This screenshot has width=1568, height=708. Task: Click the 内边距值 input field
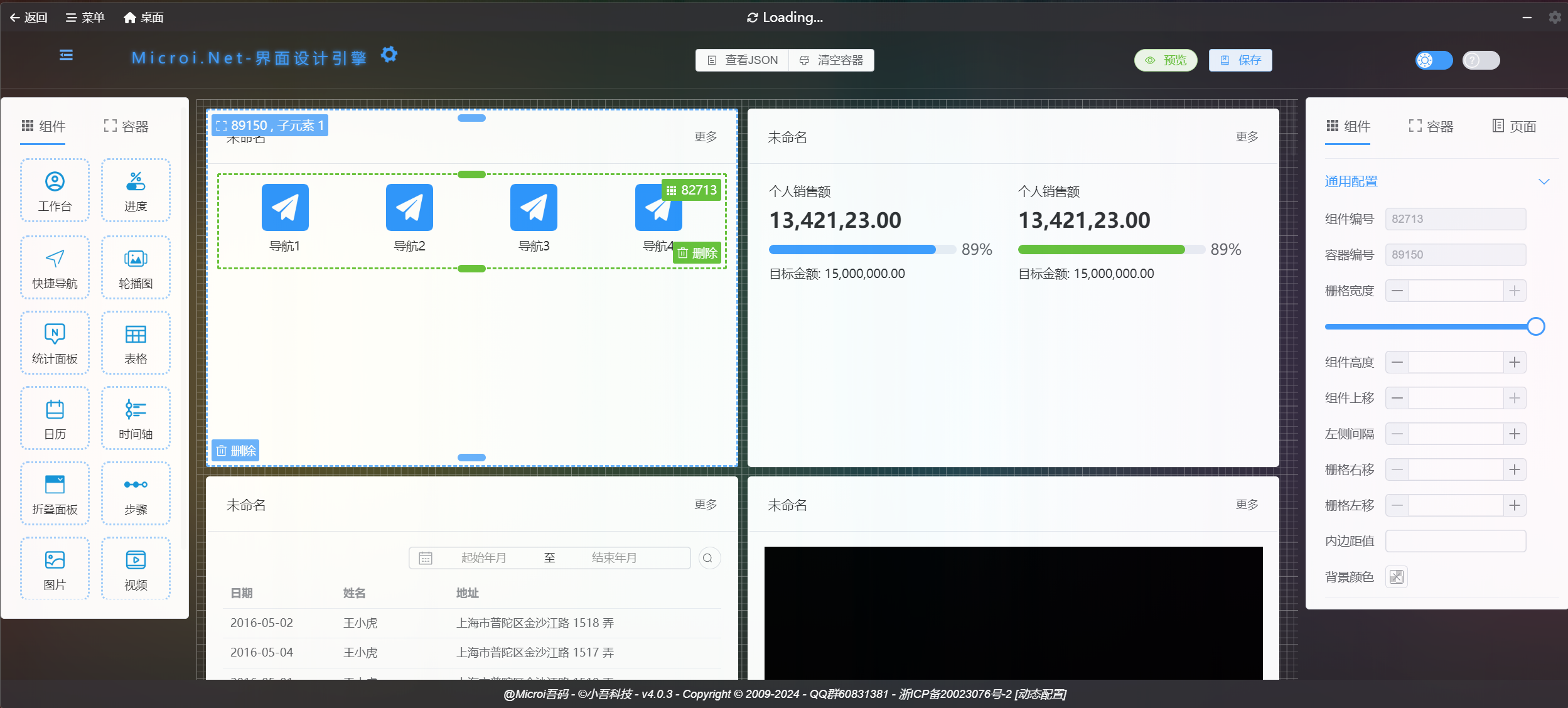tap(1455, 541)
